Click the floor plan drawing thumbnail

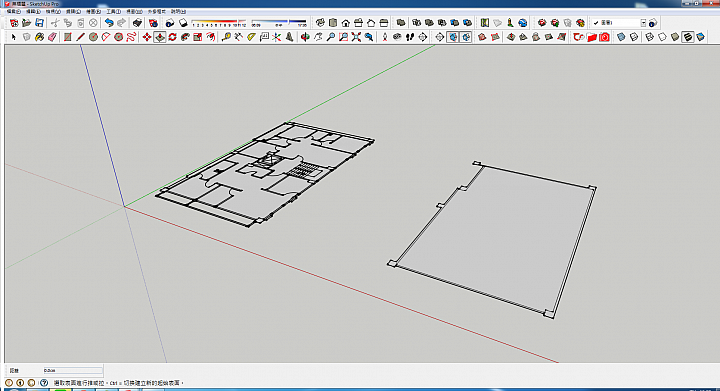(x=265, y=175)
